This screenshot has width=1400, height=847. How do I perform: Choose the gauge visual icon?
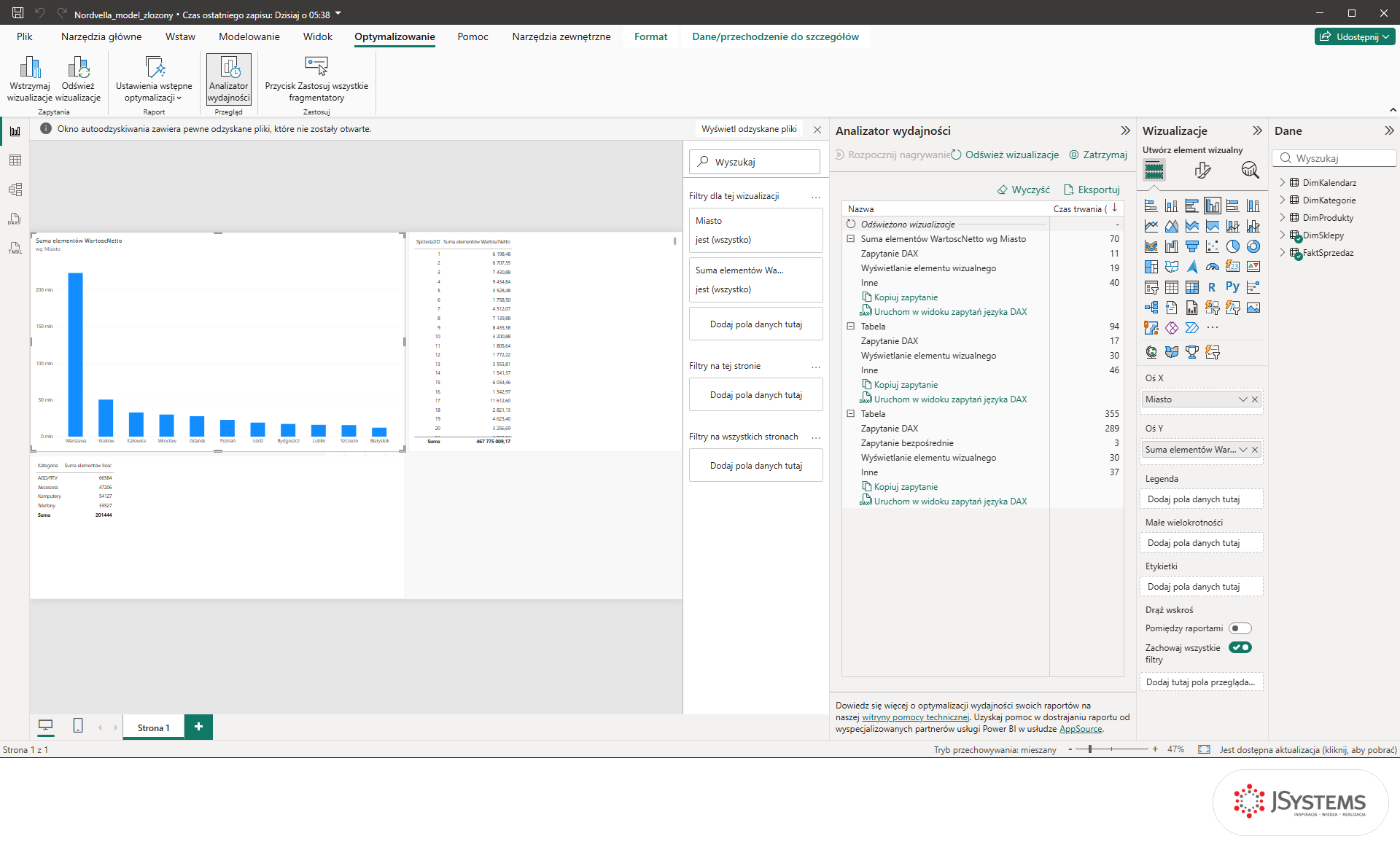tap(1213, 267)
